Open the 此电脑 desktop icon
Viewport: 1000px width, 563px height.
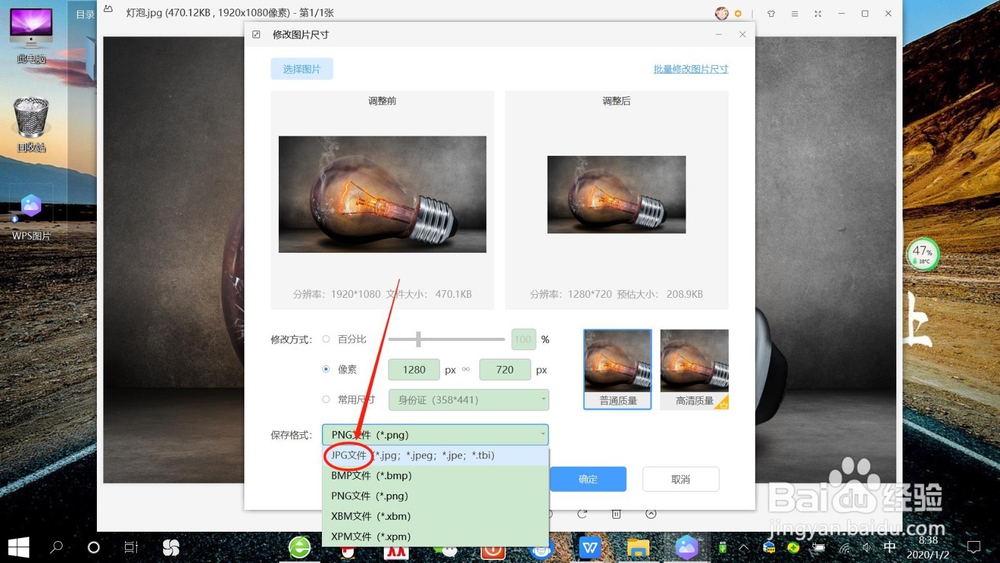(31, 36)
